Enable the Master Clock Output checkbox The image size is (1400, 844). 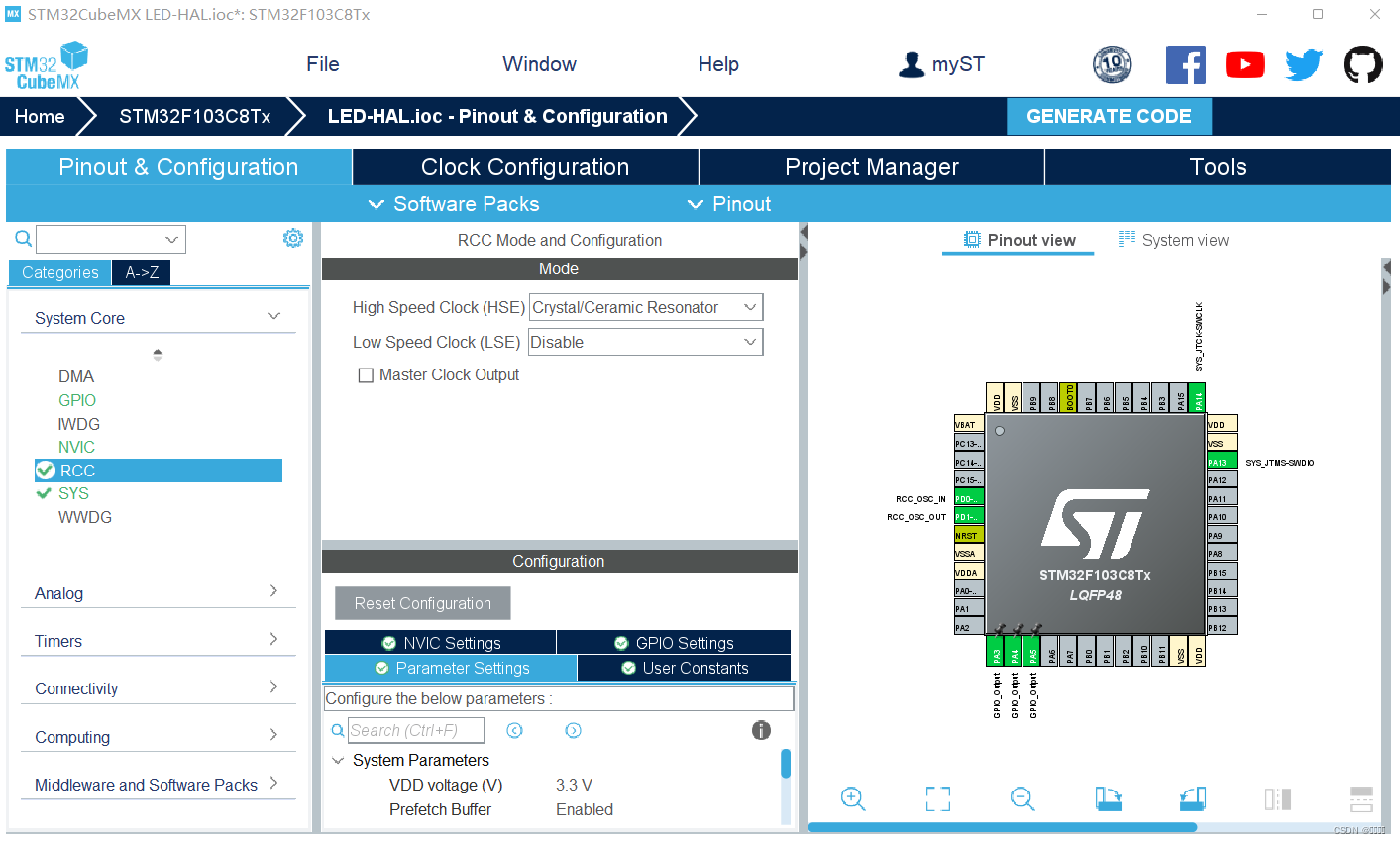tap(366, 375)
